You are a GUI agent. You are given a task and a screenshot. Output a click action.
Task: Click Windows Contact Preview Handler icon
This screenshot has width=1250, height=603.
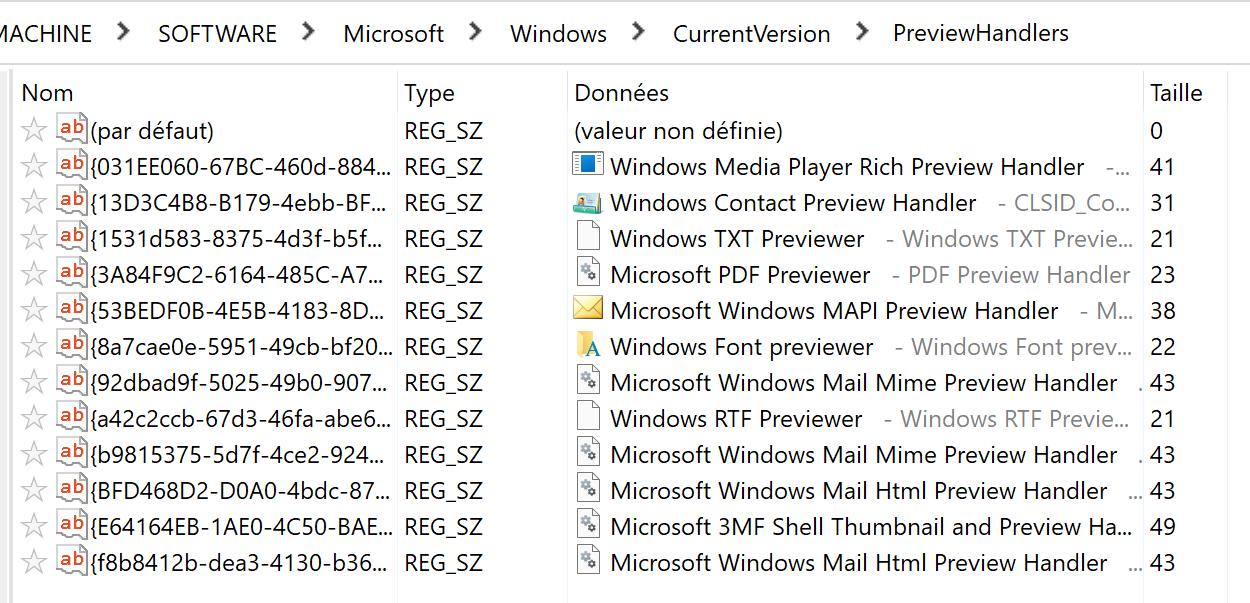pos(588,201)
